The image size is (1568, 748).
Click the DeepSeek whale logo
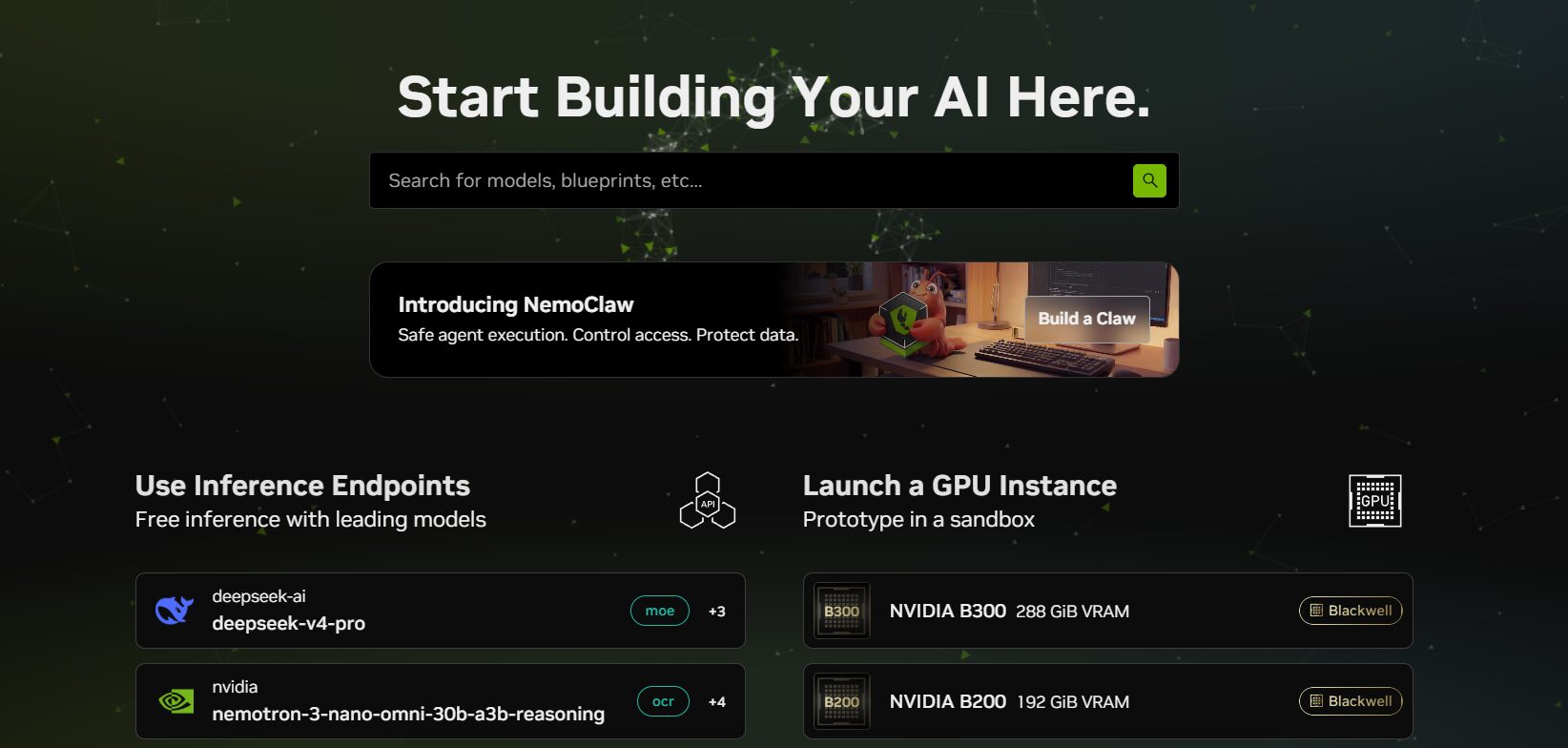tap(175, 611)
